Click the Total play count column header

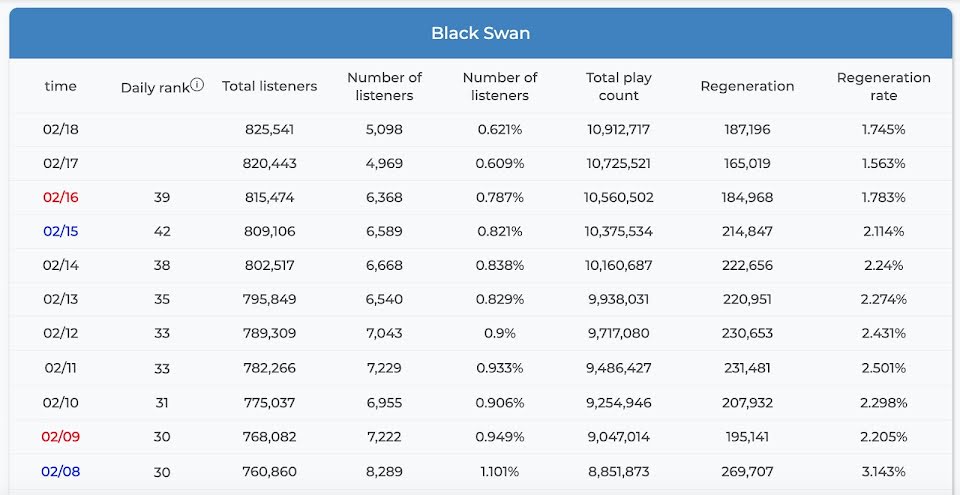tap(618, 86)
